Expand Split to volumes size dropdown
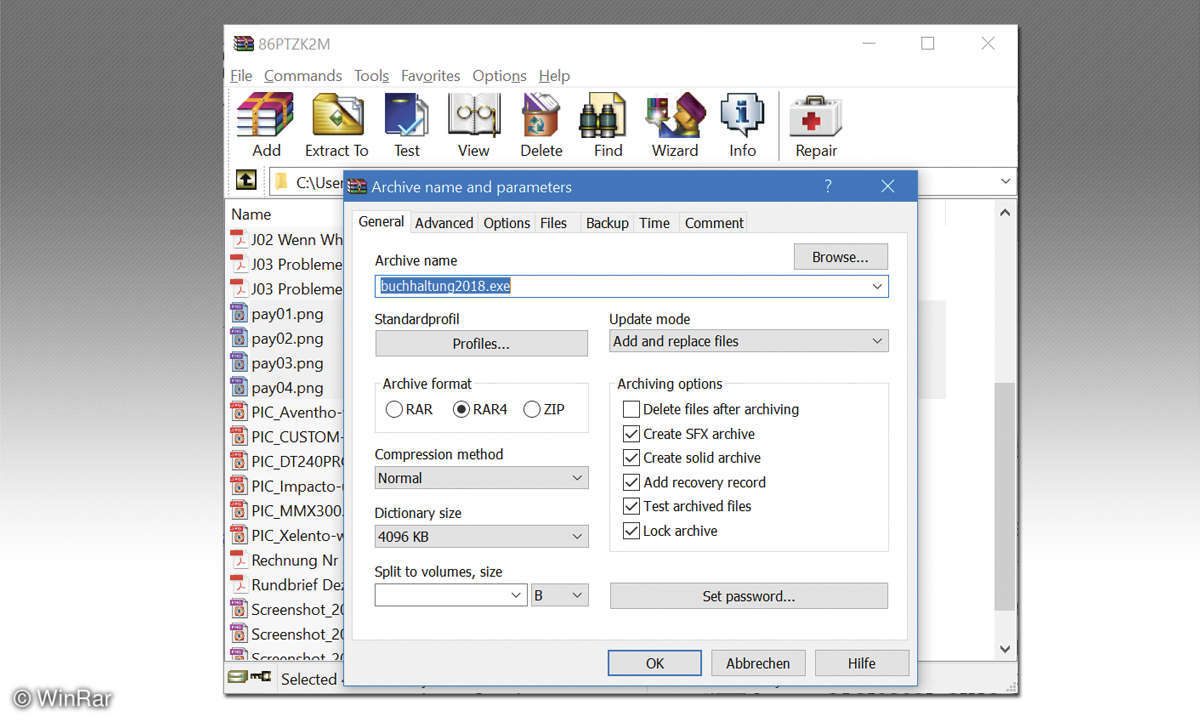This screenshot has height=720, width=1200. (x=516, y=595)
